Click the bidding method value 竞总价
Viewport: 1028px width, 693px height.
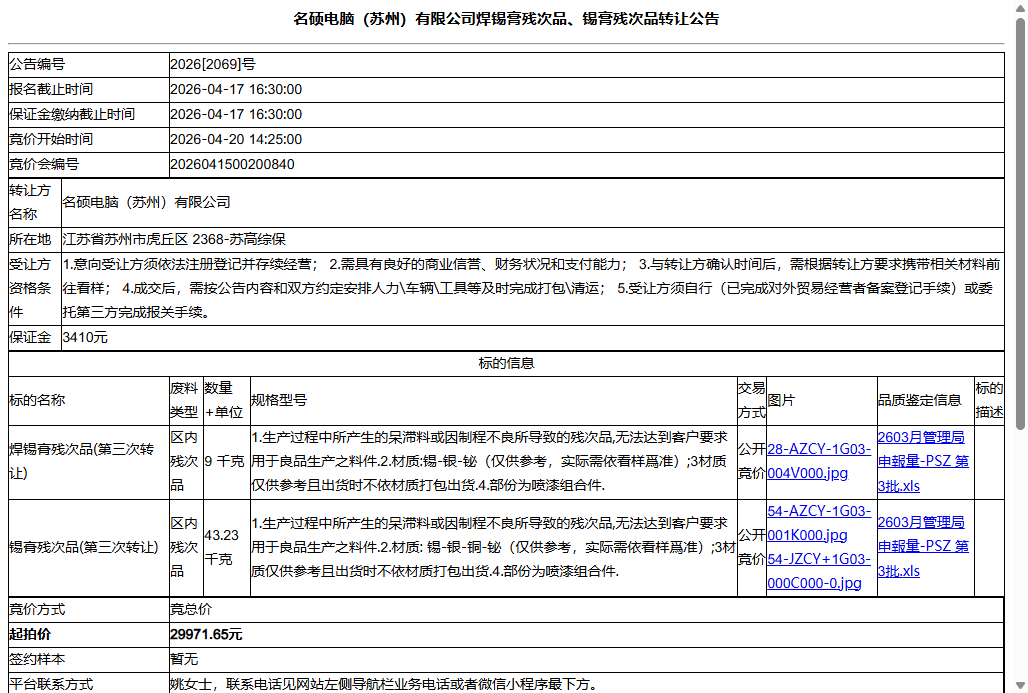click(191, 609)
